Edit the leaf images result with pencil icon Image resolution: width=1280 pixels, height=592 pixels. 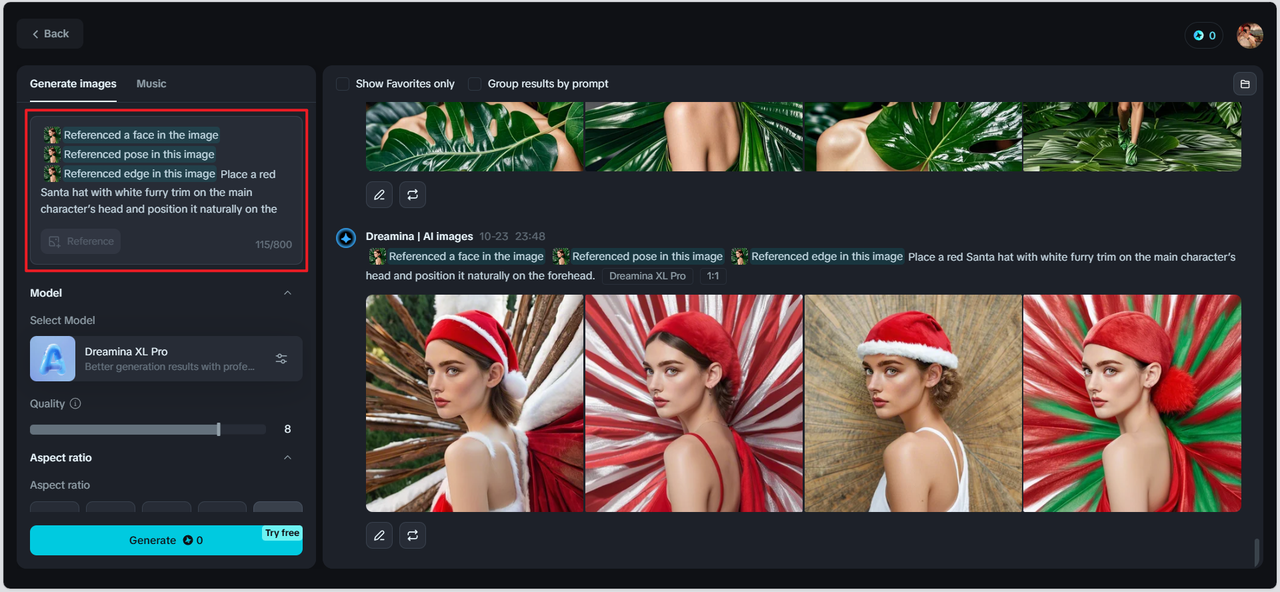[379, 195]
